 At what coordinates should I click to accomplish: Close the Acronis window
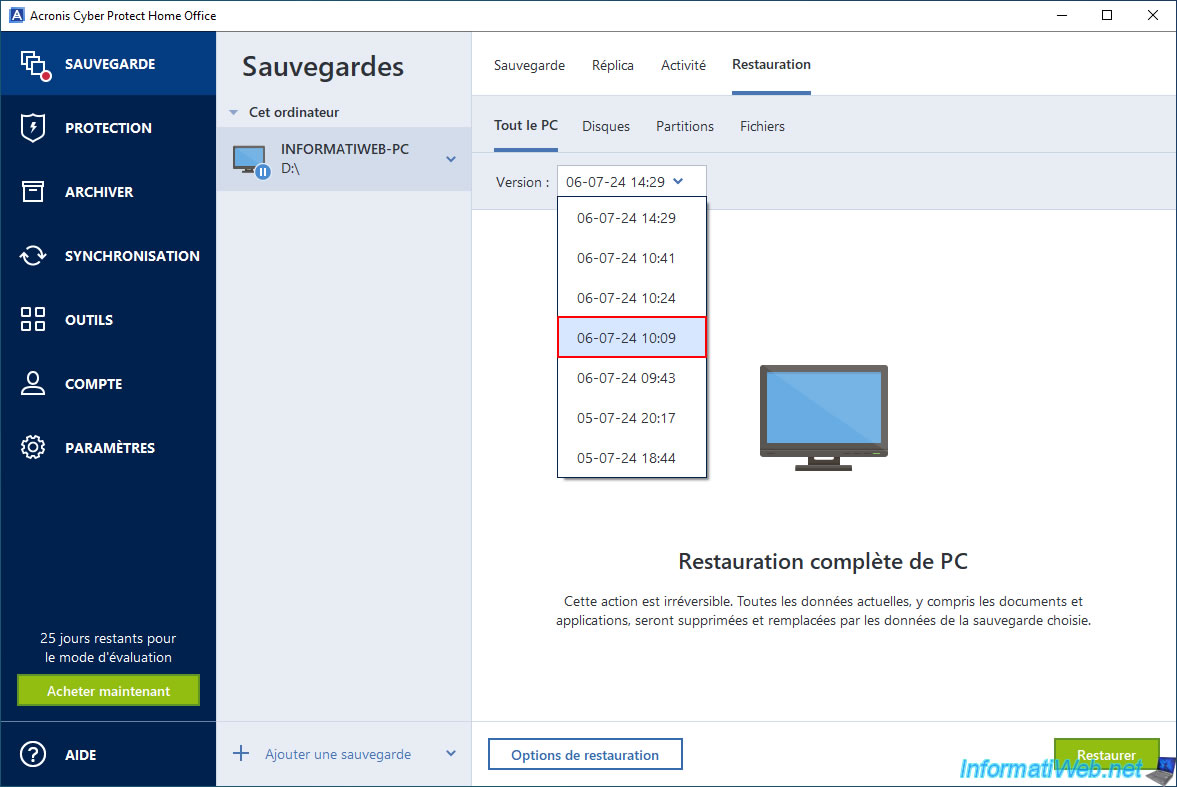[x=1152, y=15]
